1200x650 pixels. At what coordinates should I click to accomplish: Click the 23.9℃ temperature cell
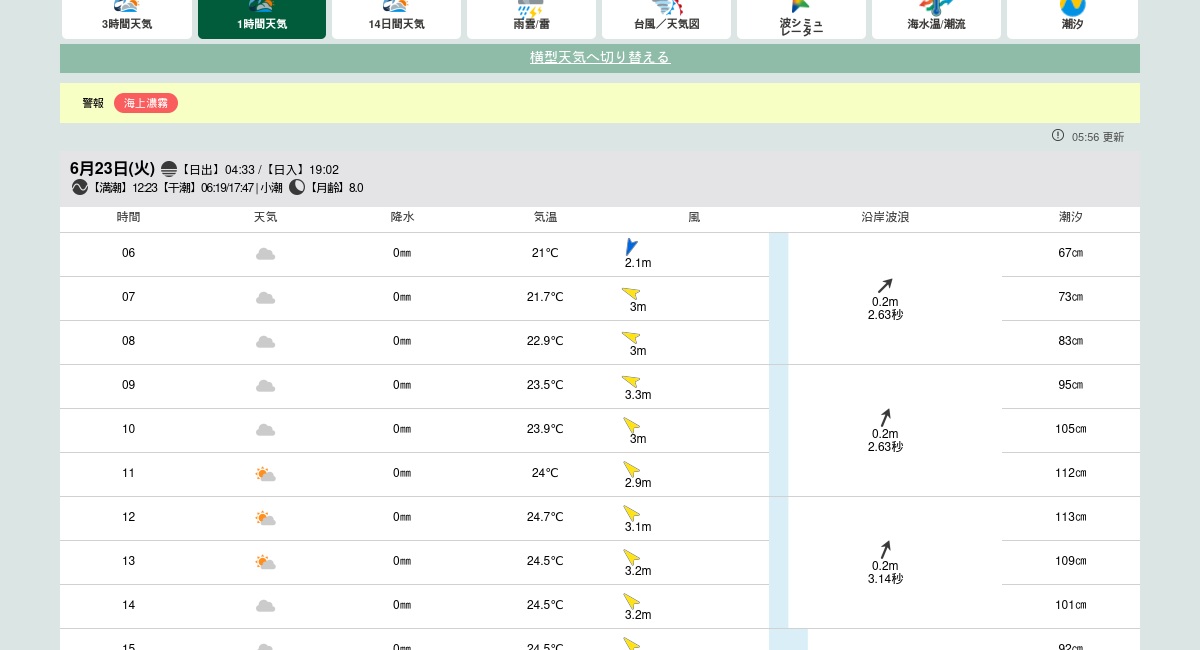point(545,429)
